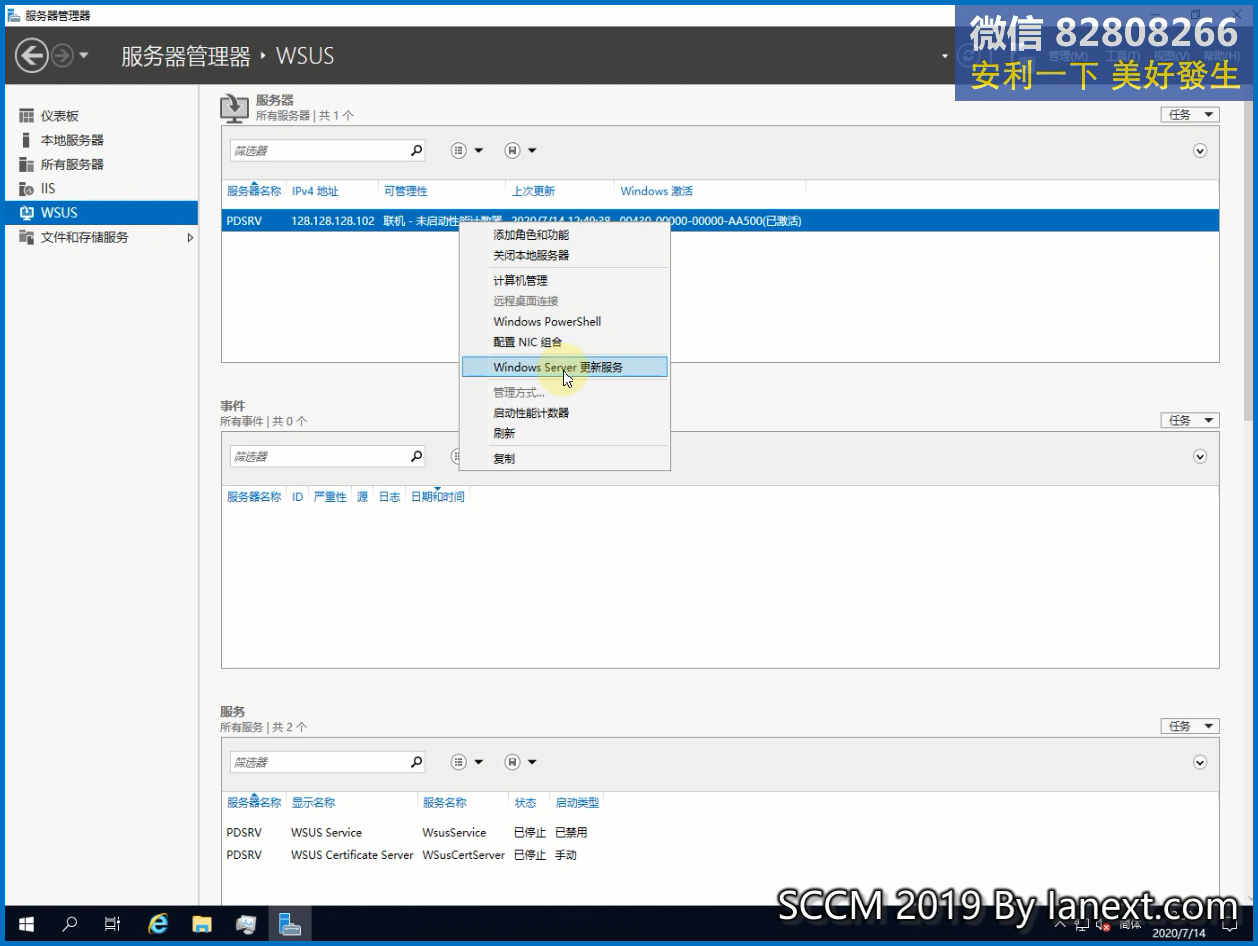The height and width of the screenshot is (946, 1258).
Task: Choose 添加角色和功能 from the context menu
Action: click(565, 235)
